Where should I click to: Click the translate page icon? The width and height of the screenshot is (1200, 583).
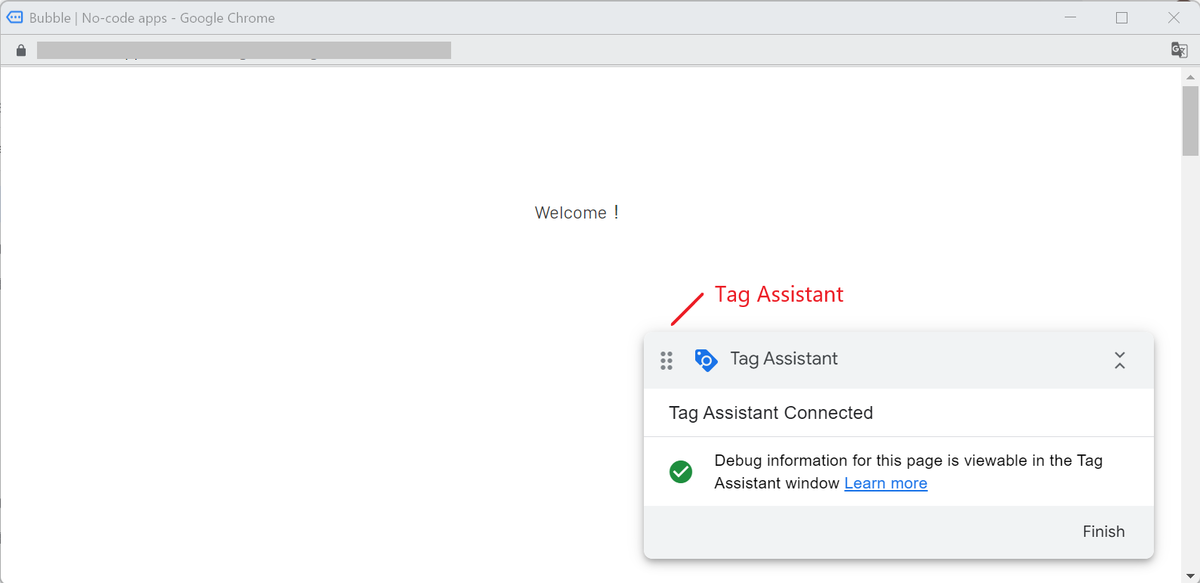tap(1179, 50)
